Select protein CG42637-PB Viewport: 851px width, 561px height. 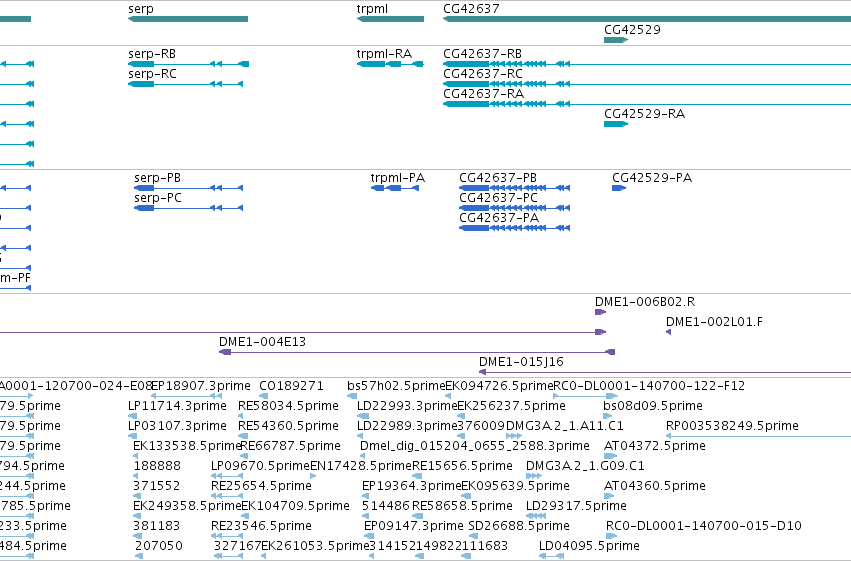pyautogui.click(x=498, y=178)
